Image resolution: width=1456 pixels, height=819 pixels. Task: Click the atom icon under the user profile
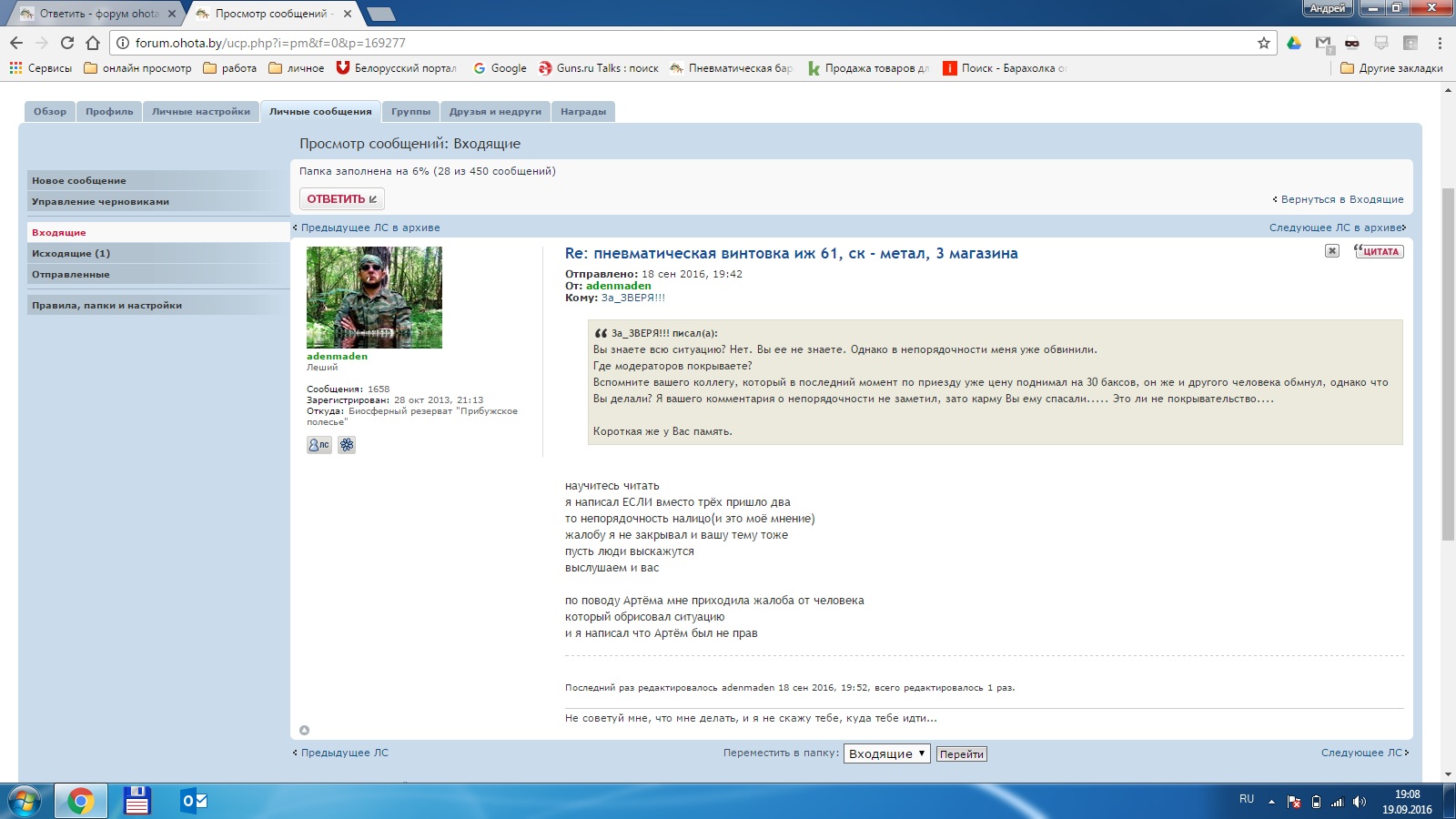tap(347, 445)
